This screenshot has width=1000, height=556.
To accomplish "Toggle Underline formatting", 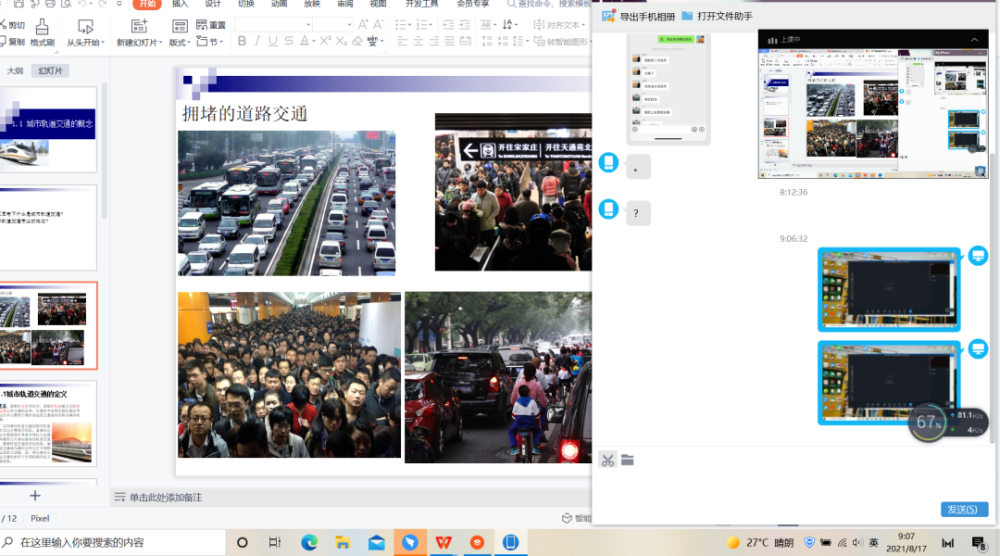I will coord(273,41).
